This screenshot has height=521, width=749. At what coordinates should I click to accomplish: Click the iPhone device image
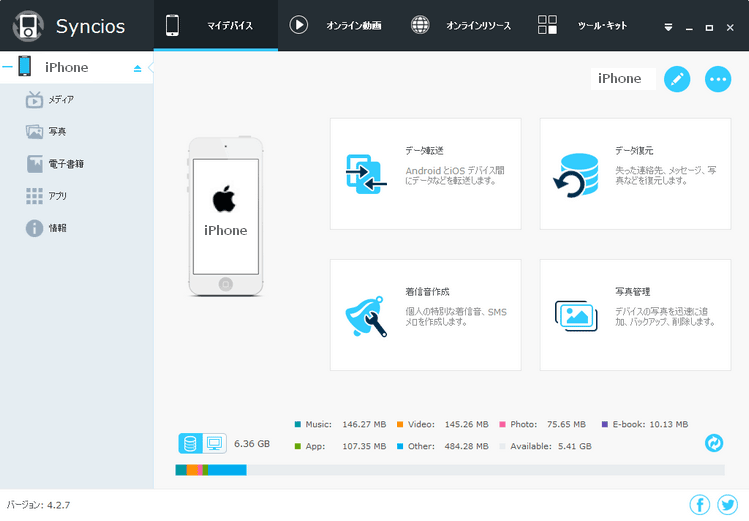point(225,216)
